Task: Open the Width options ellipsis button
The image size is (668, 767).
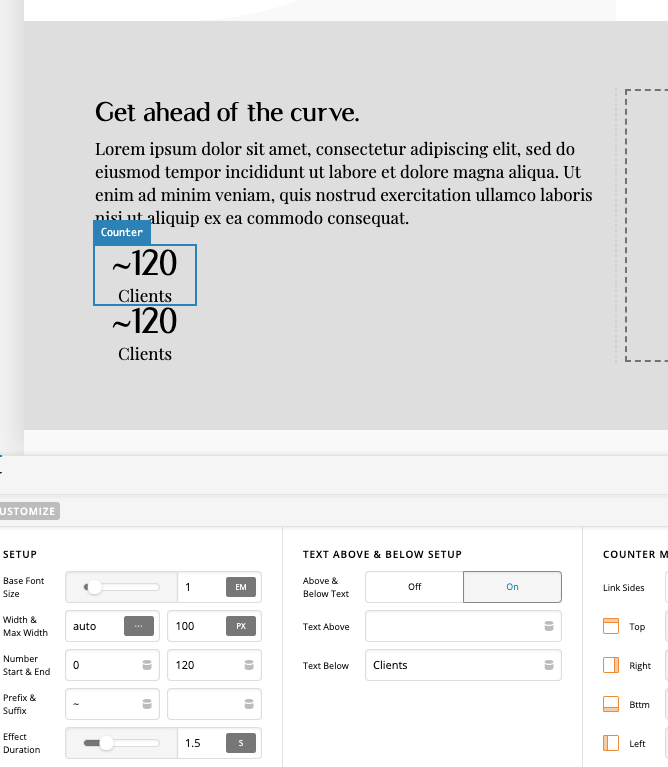Action: coord(138,626)
